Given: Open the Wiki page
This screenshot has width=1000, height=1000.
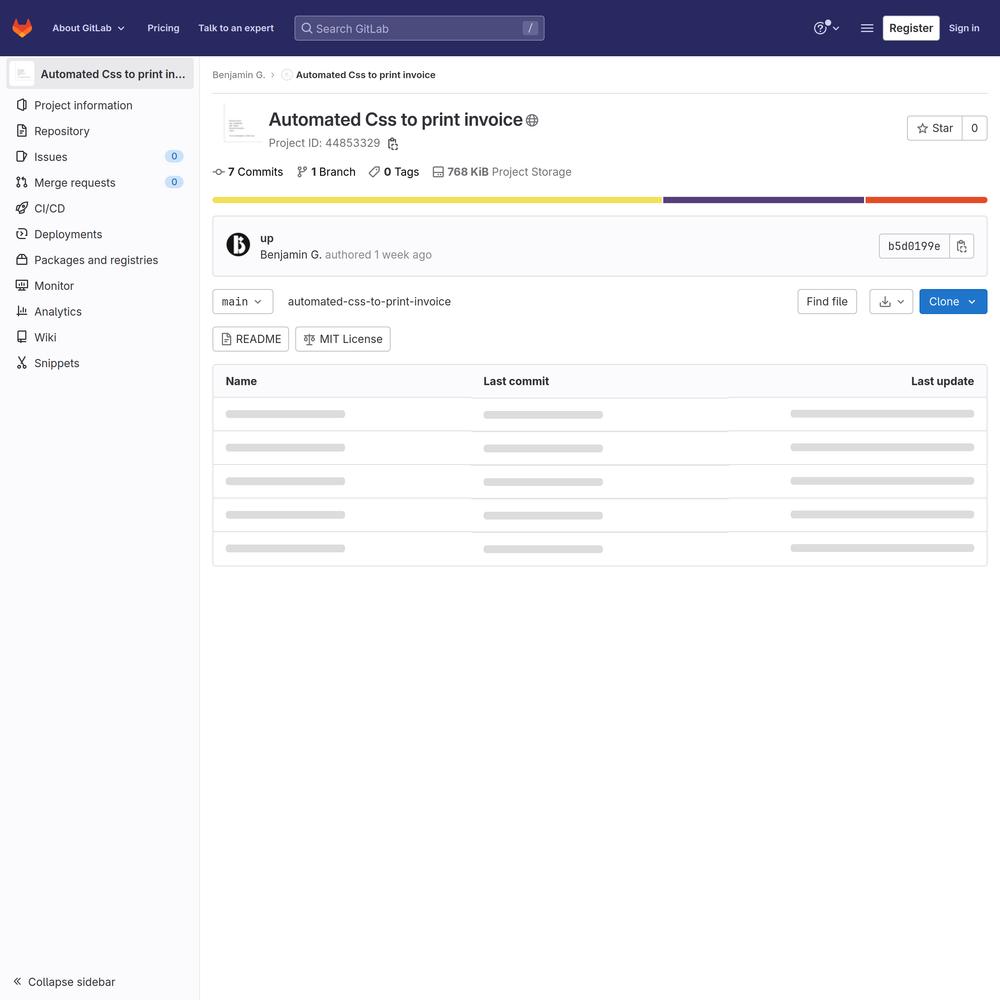Looking at the screenshot, I should [x=99, y=337].
